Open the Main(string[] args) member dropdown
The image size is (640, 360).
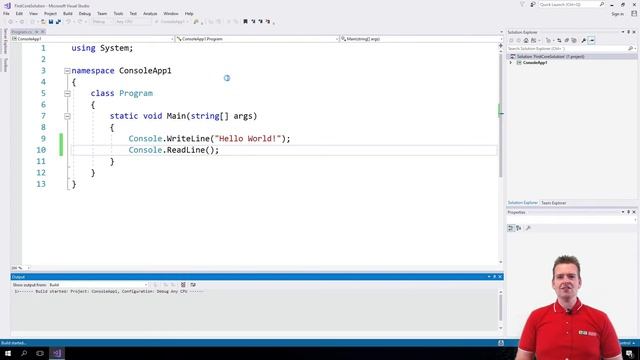[x=421, y=39]
